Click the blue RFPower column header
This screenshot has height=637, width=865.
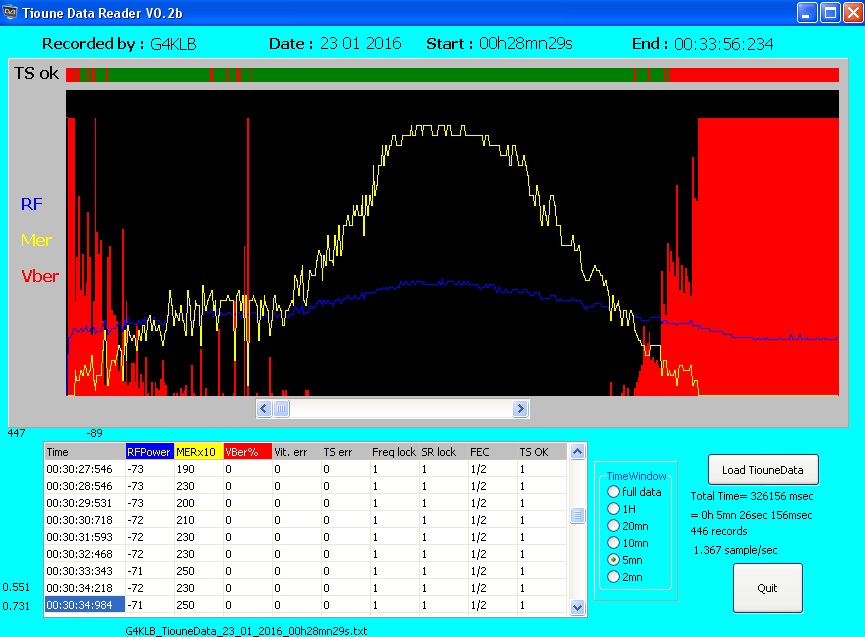tap(149, 452)
